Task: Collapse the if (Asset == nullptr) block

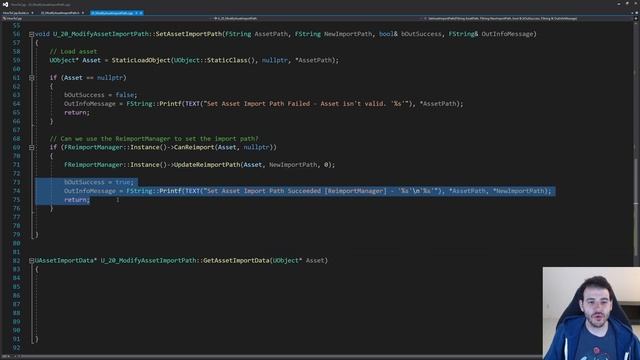Action: (31, 78)
